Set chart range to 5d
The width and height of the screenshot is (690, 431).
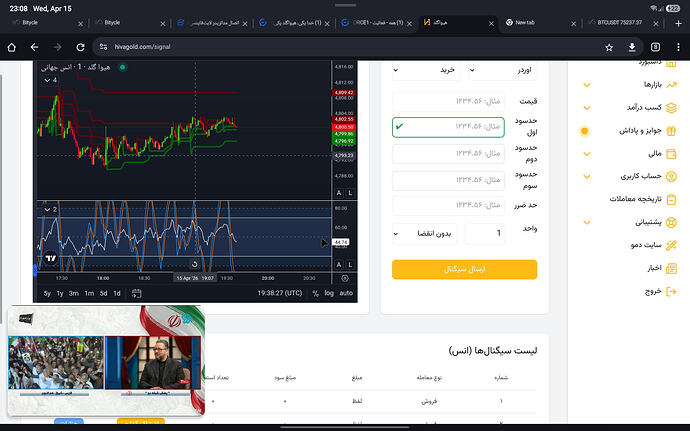pos(103,293)
